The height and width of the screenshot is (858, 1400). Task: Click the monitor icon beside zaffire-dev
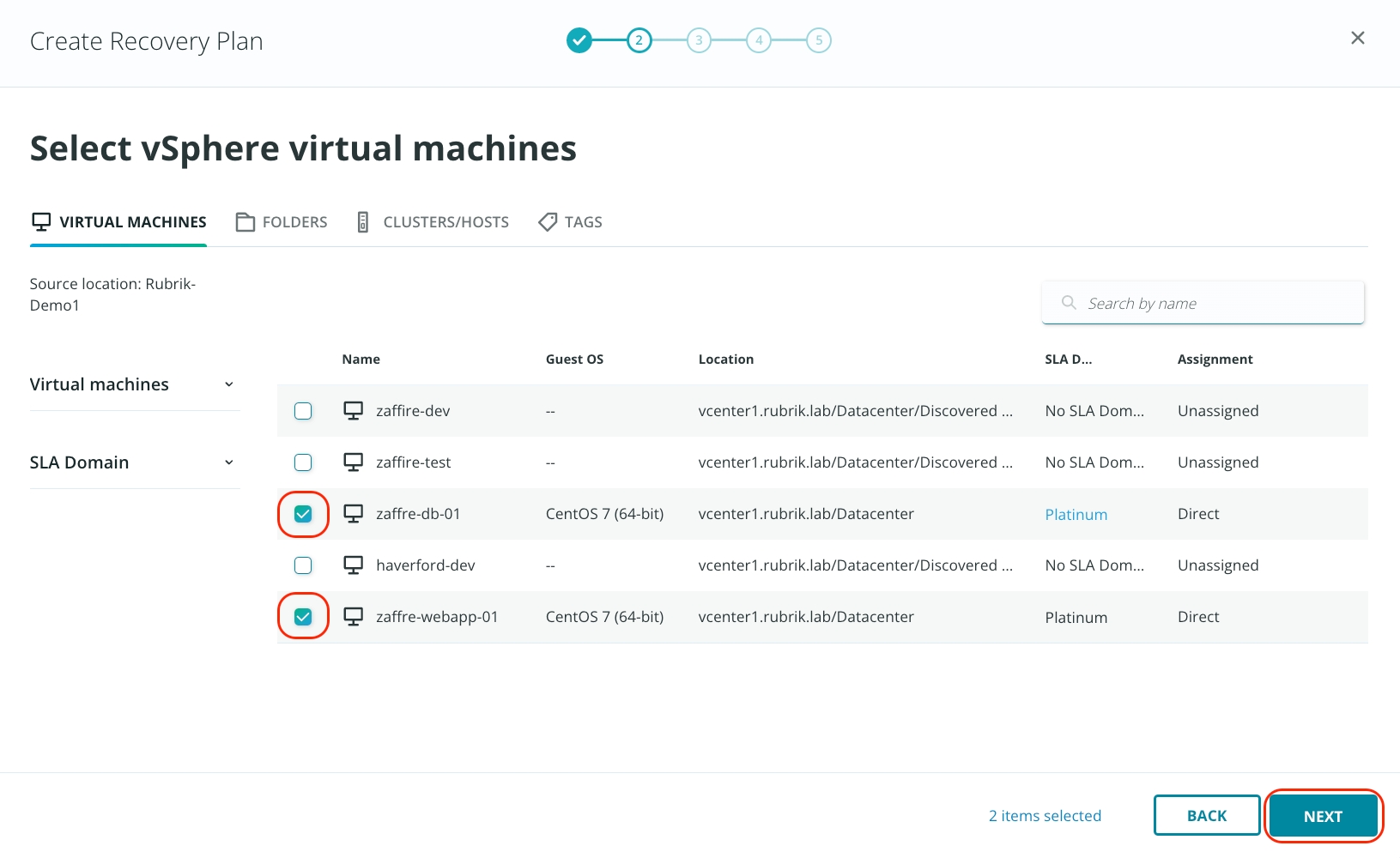pyautogui.click(x=353, y=411)
